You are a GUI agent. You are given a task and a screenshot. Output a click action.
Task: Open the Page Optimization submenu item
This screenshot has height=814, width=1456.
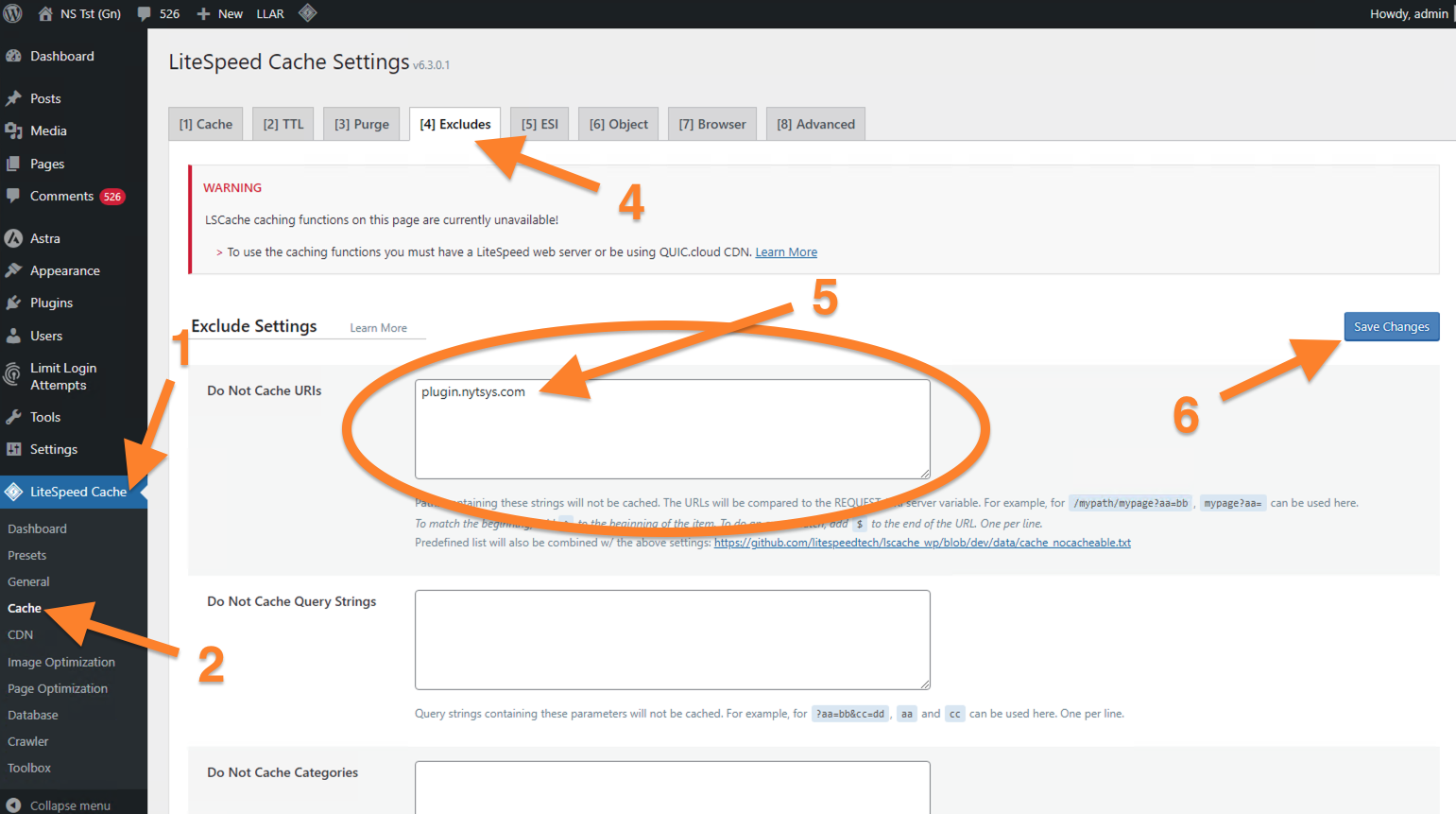[x=58, y=688]
